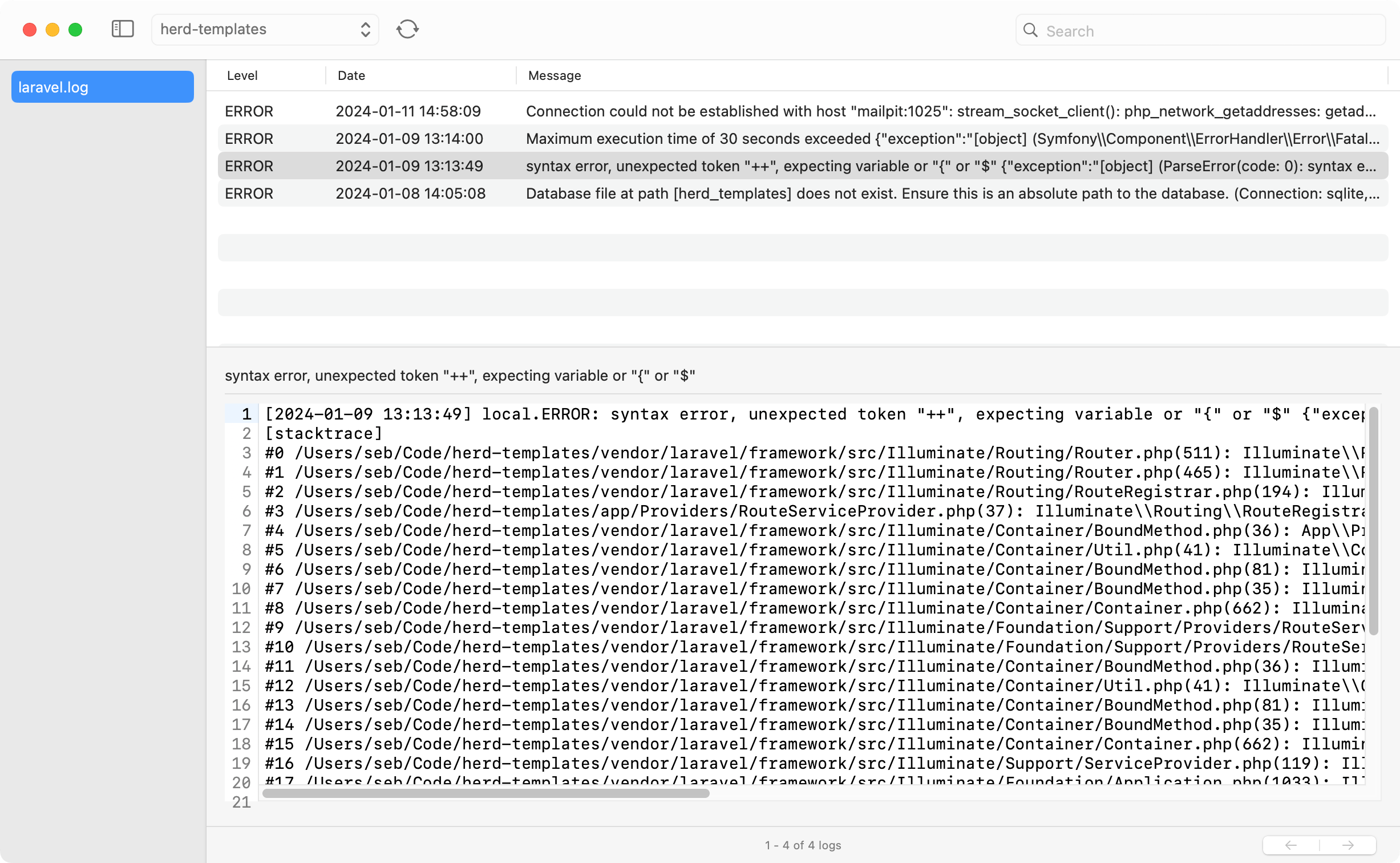Refresh the log entries
1400x863 pixels.
coord(407,29)
